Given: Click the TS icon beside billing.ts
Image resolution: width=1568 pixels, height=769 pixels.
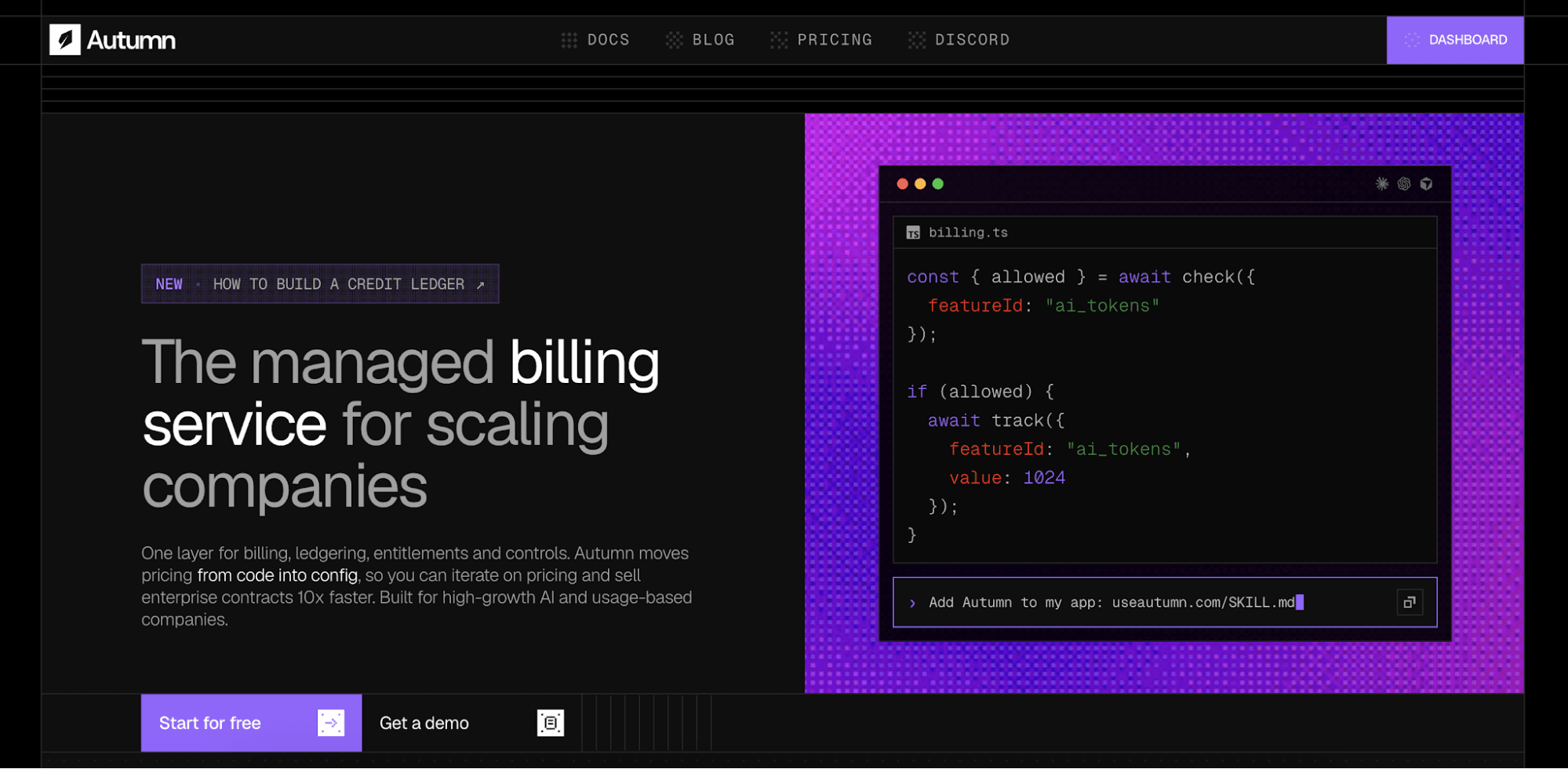Looking at the screenshot, I should (x=913, y=233).
